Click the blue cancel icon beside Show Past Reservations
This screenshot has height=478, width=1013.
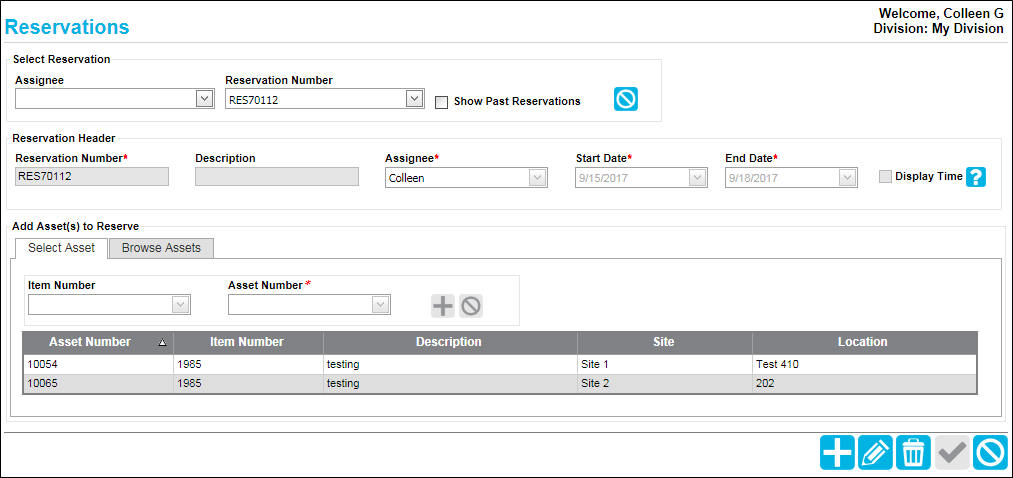pos(625,99)
